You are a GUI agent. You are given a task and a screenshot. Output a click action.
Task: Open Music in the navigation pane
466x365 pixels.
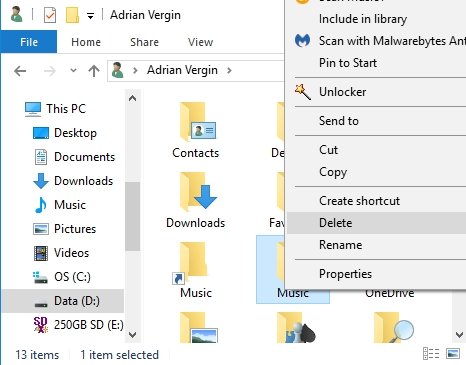tap(60, 205)
